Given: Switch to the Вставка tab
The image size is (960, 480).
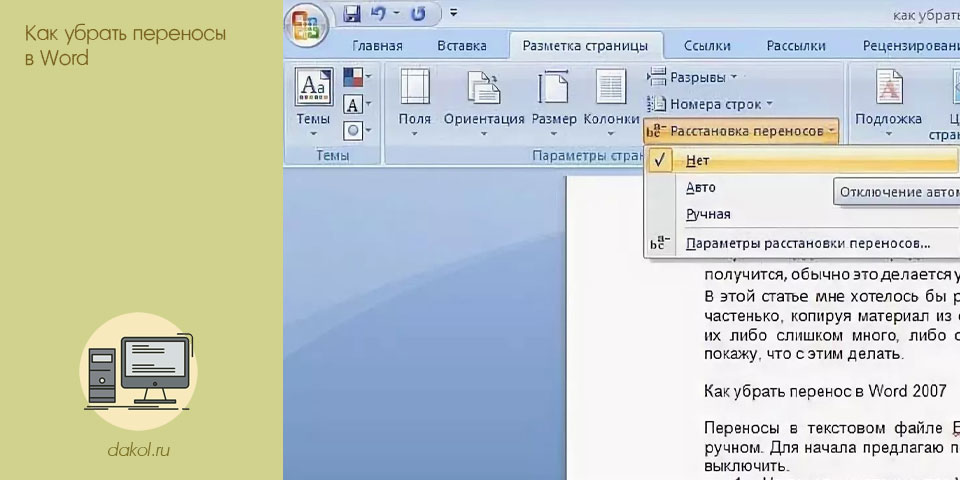Looking at the screenshot, I should pos(462,46).
